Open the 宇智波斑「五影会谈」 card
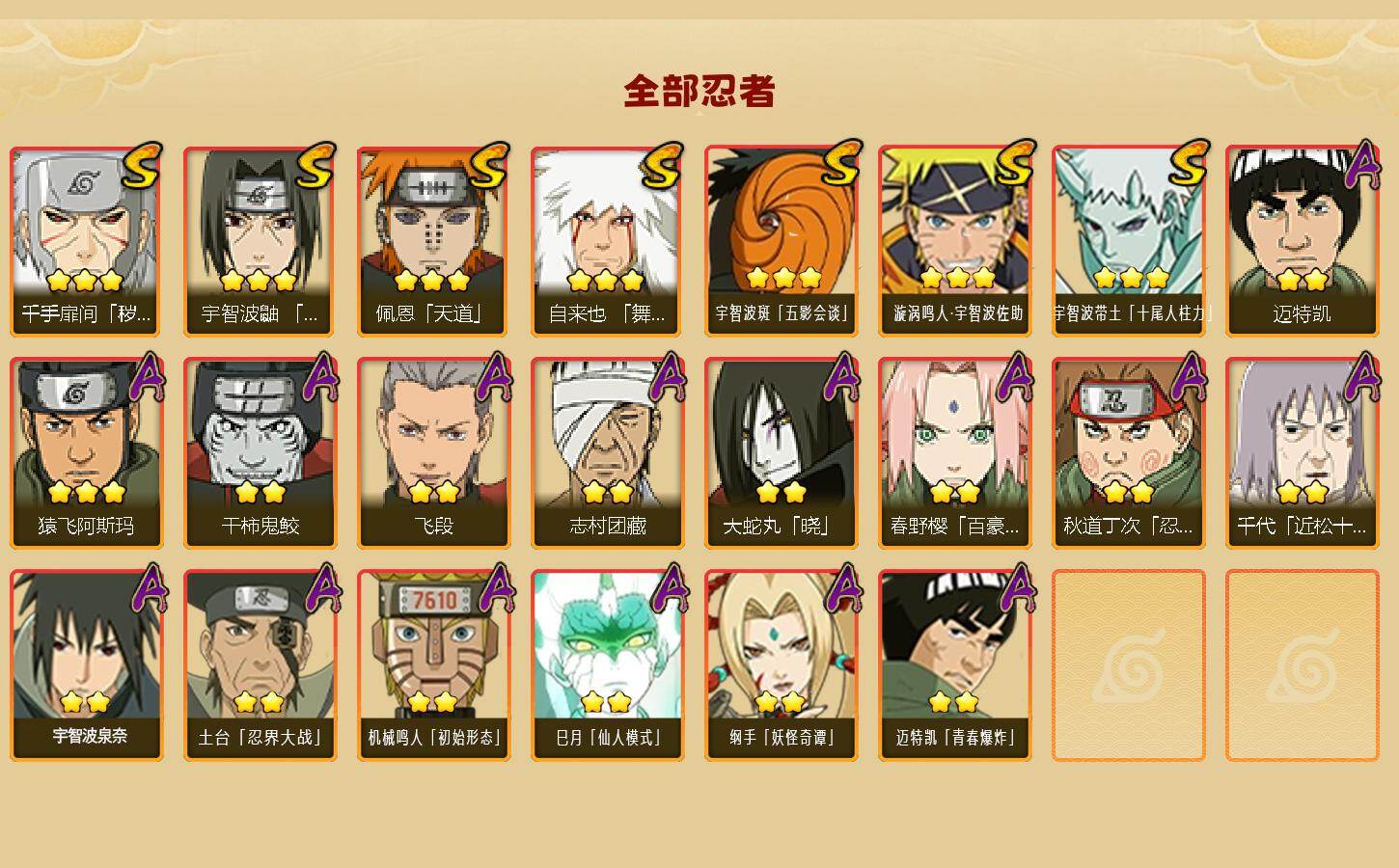The height and width of the screenshot is (868, 1399). point(781,241)
